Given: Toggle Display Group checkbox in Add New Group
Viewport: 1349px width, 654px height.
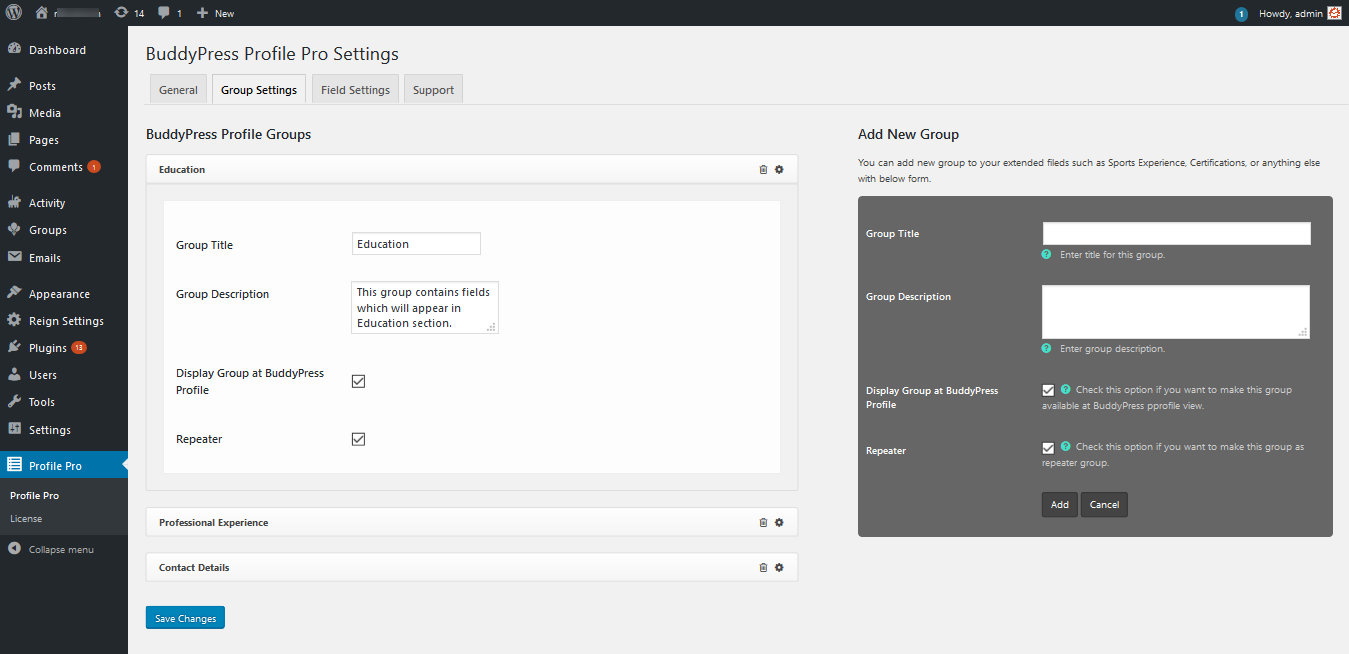Looking at the screenshot, I should pyautogui.click(x=1048, y=391).
